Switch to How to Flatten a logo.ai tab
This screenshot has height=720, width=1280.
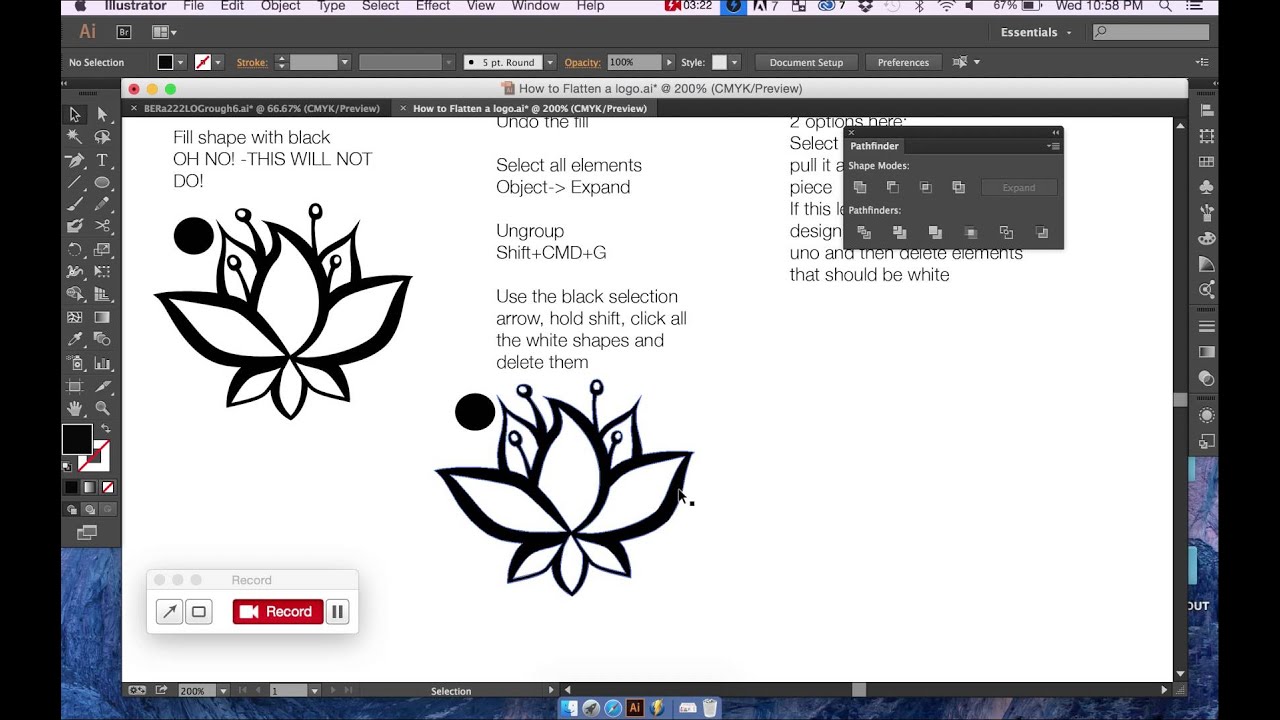pos(529,108)
